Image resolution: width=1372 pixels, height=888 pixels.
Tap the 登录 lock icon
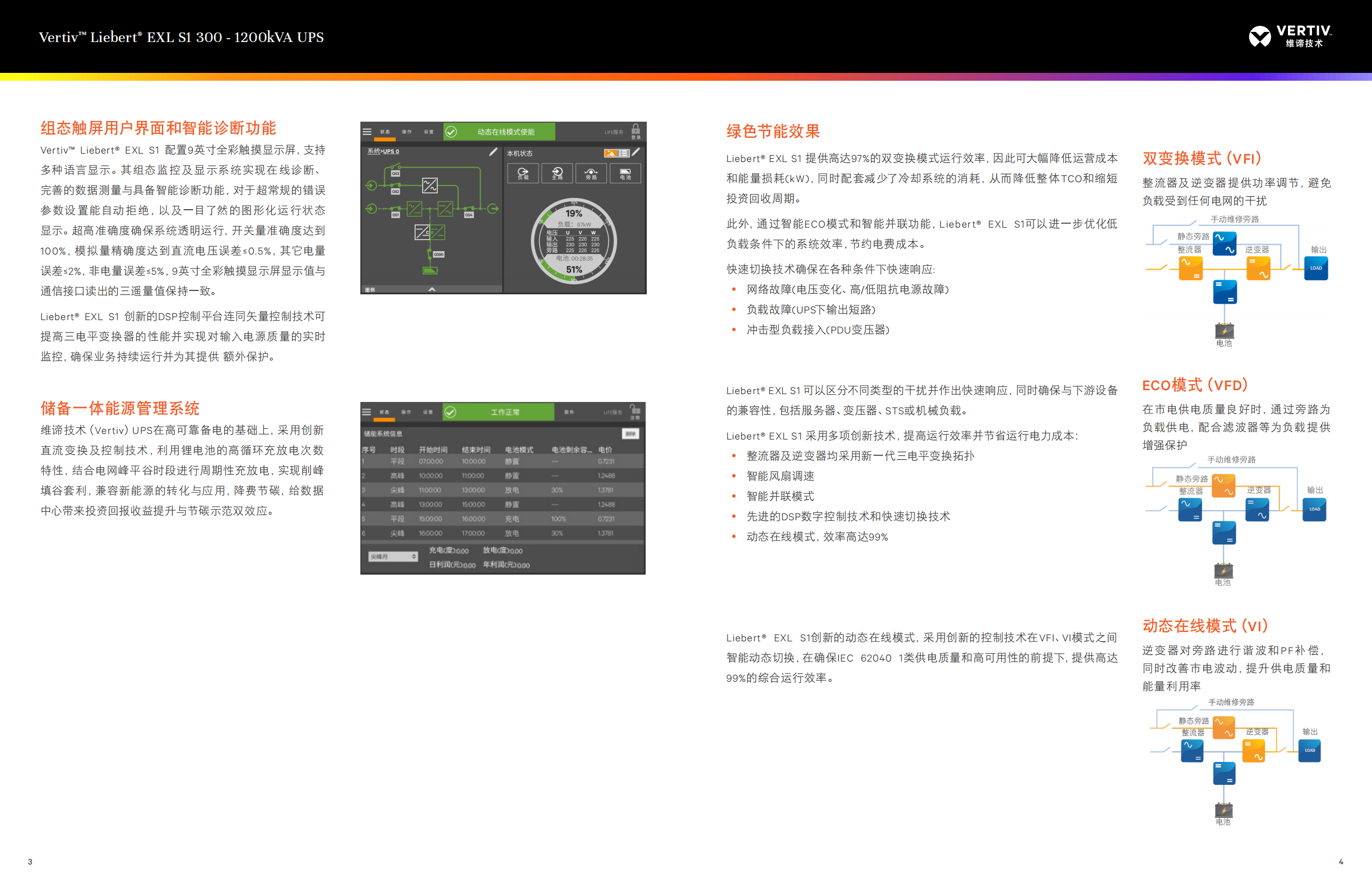(635, 132)
